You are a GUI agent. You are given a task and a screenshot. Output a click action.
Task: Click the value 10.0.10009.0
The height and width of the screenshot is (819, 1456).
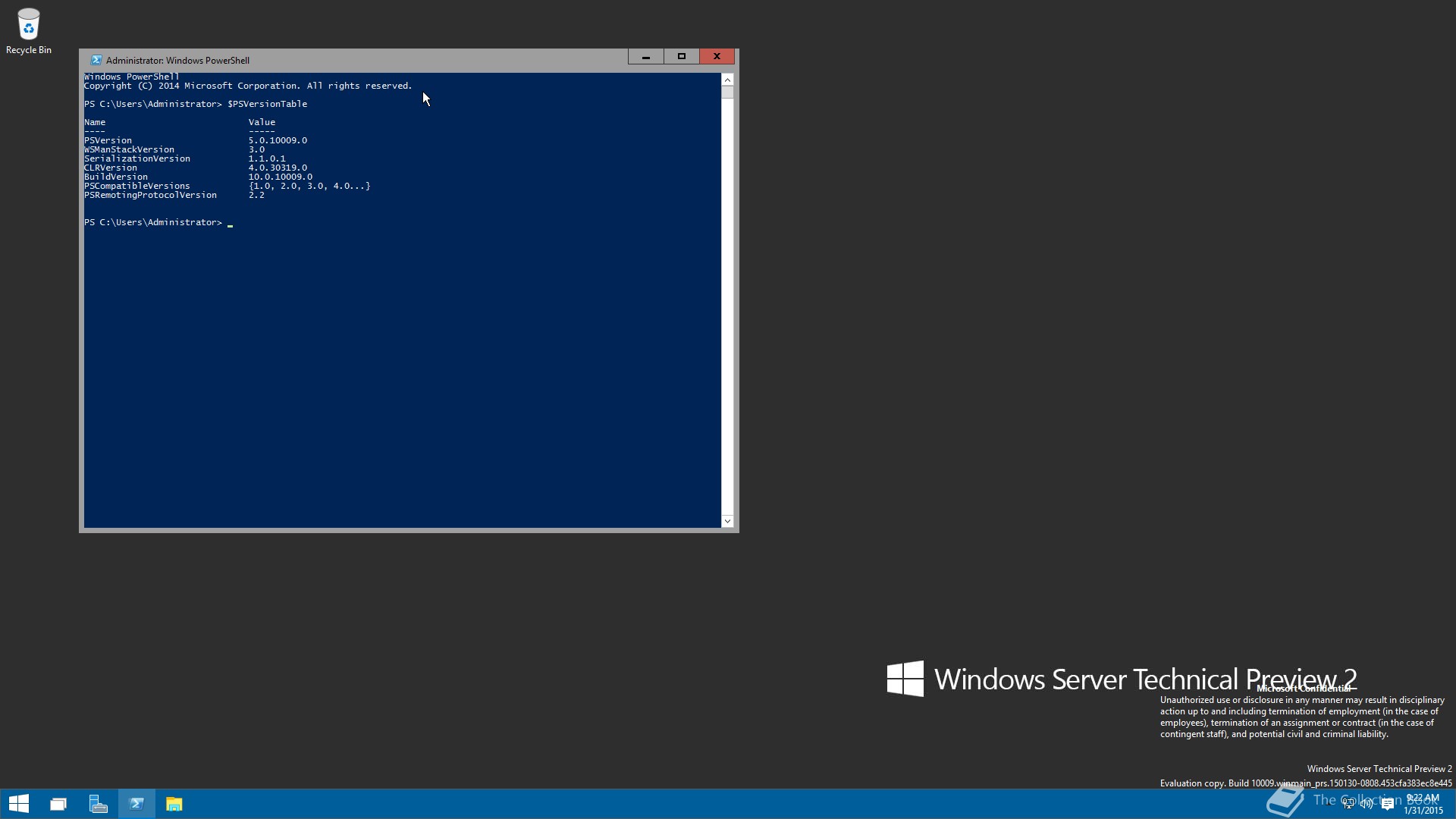tap(280, 177)
